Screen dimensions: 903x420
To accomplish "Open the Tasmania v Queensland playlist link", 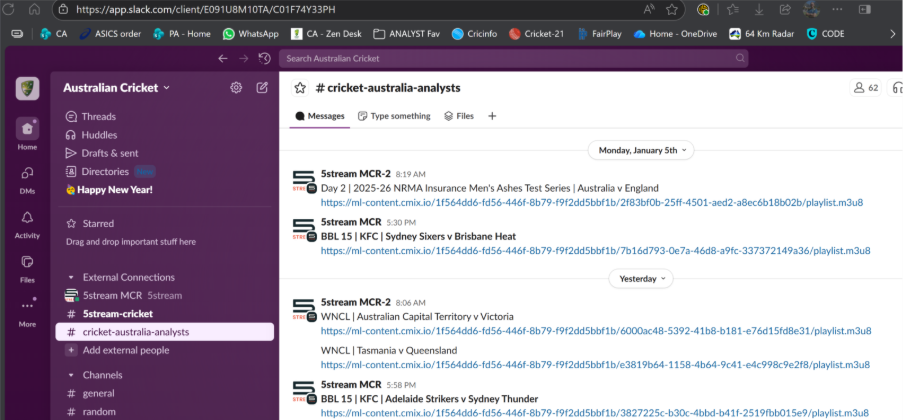I will click(595, 365).
